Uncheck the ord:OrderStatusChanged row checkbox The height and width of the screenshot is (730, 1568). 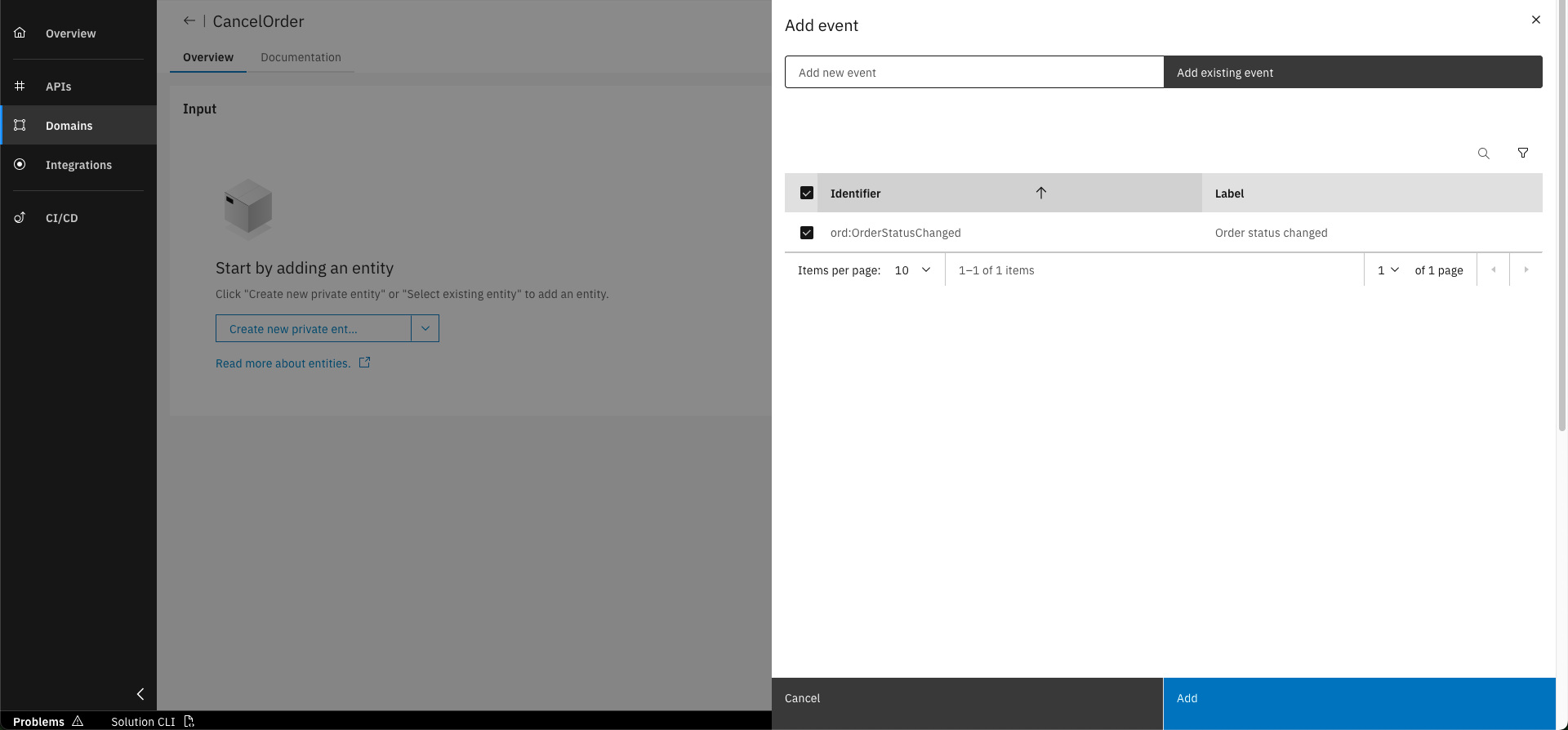click(807, 233)
